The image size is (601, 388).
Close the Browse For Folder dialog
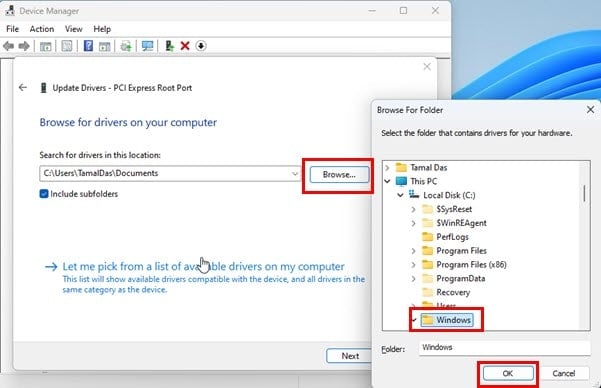point(590,110)
